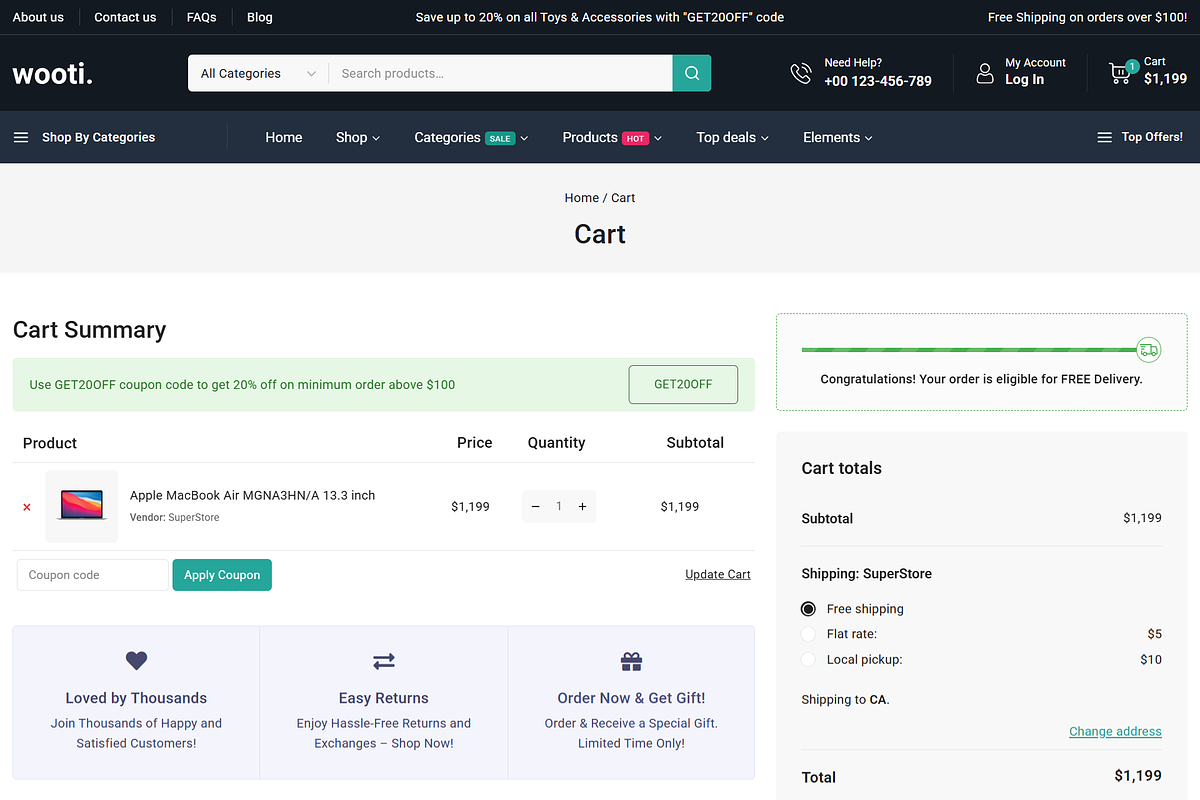Image resolution: width=1200 pixels, height=800 pixels.
Task: Click the Local pickup $10 price
Action: click(x=1151, y=660)
